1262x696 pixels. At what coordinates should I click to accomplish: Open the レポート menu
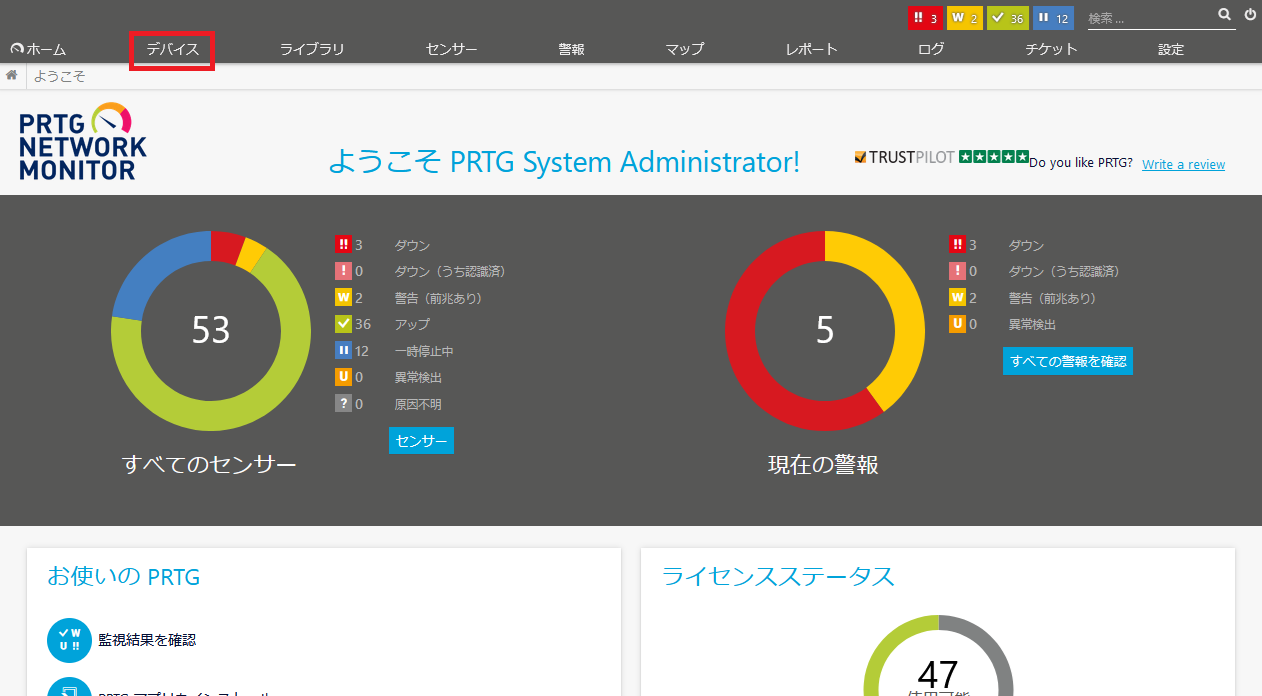pyautogui.click(x=811, y=49)
